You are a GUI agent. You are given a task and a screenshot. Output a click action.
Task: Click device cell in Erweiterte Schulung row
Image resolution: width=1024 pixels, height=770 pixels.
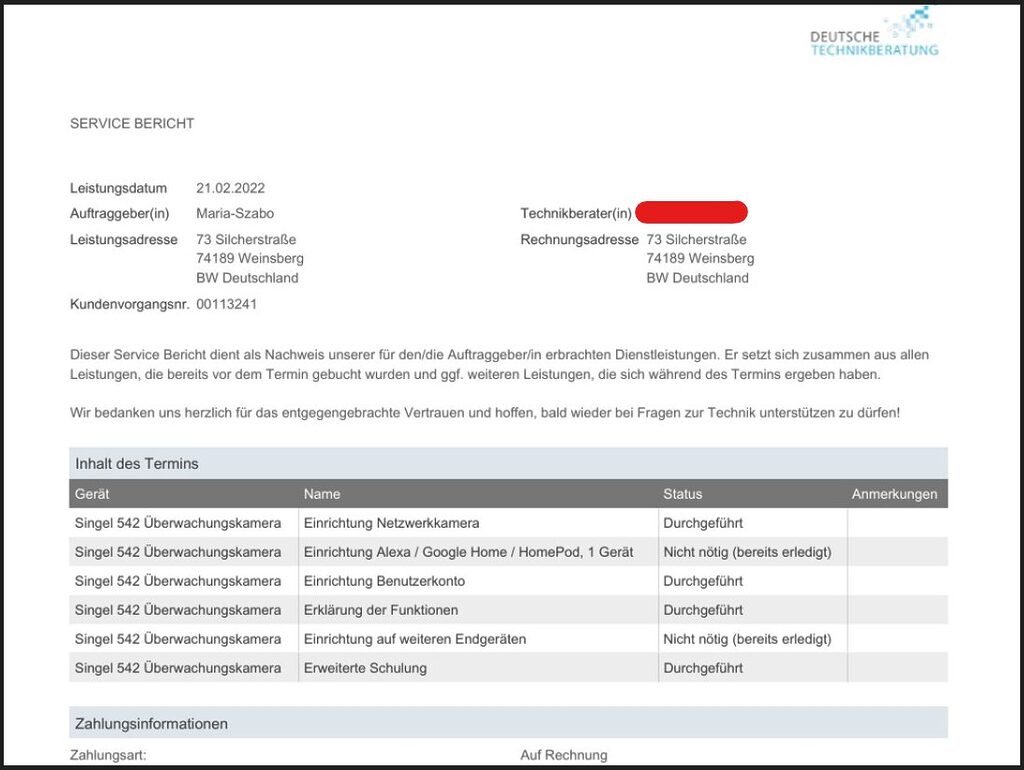pyautogui.click(x=184, y=667)
